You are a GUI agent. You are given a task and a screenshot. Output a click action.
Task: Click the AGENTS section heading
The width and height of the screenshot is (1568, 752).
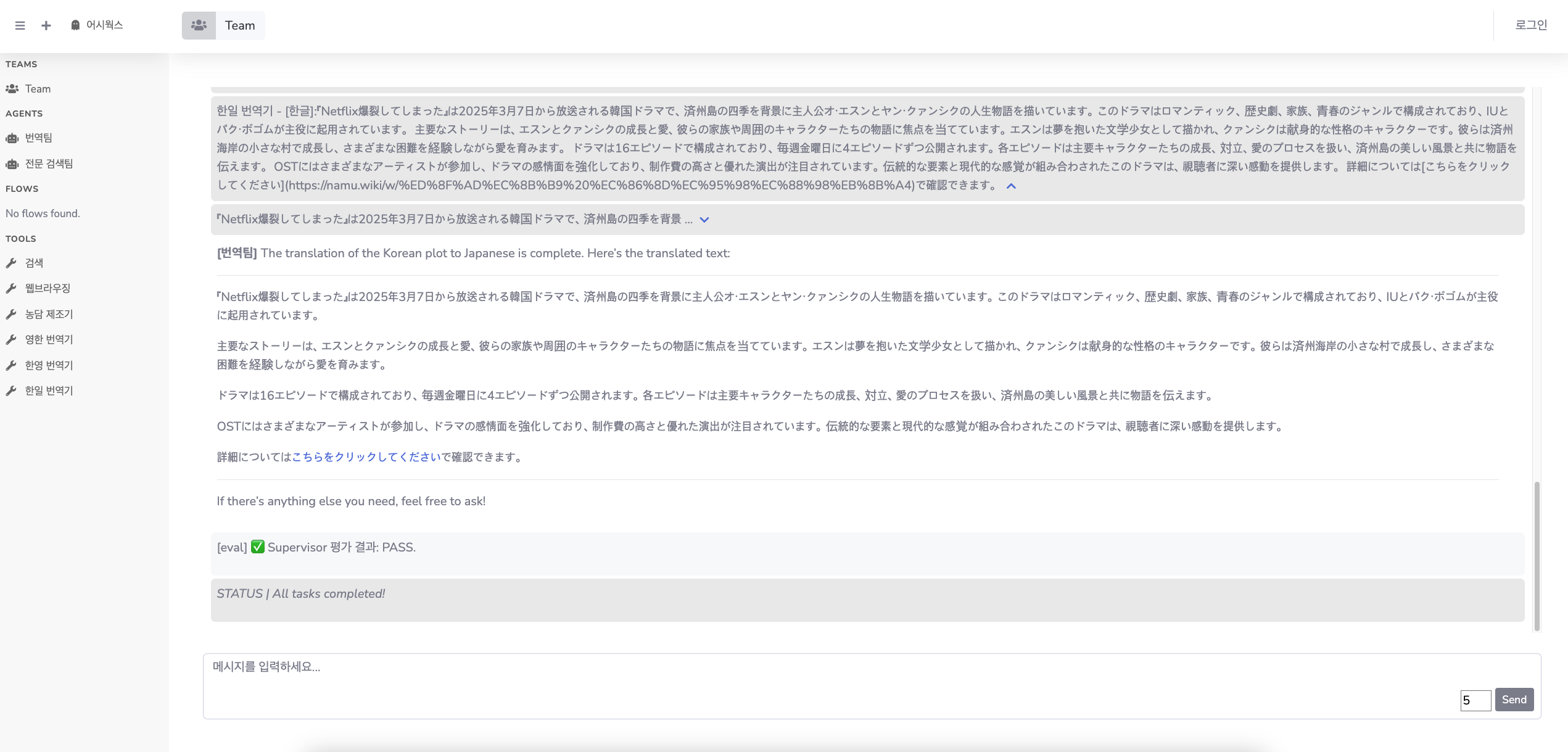point(24,114)
